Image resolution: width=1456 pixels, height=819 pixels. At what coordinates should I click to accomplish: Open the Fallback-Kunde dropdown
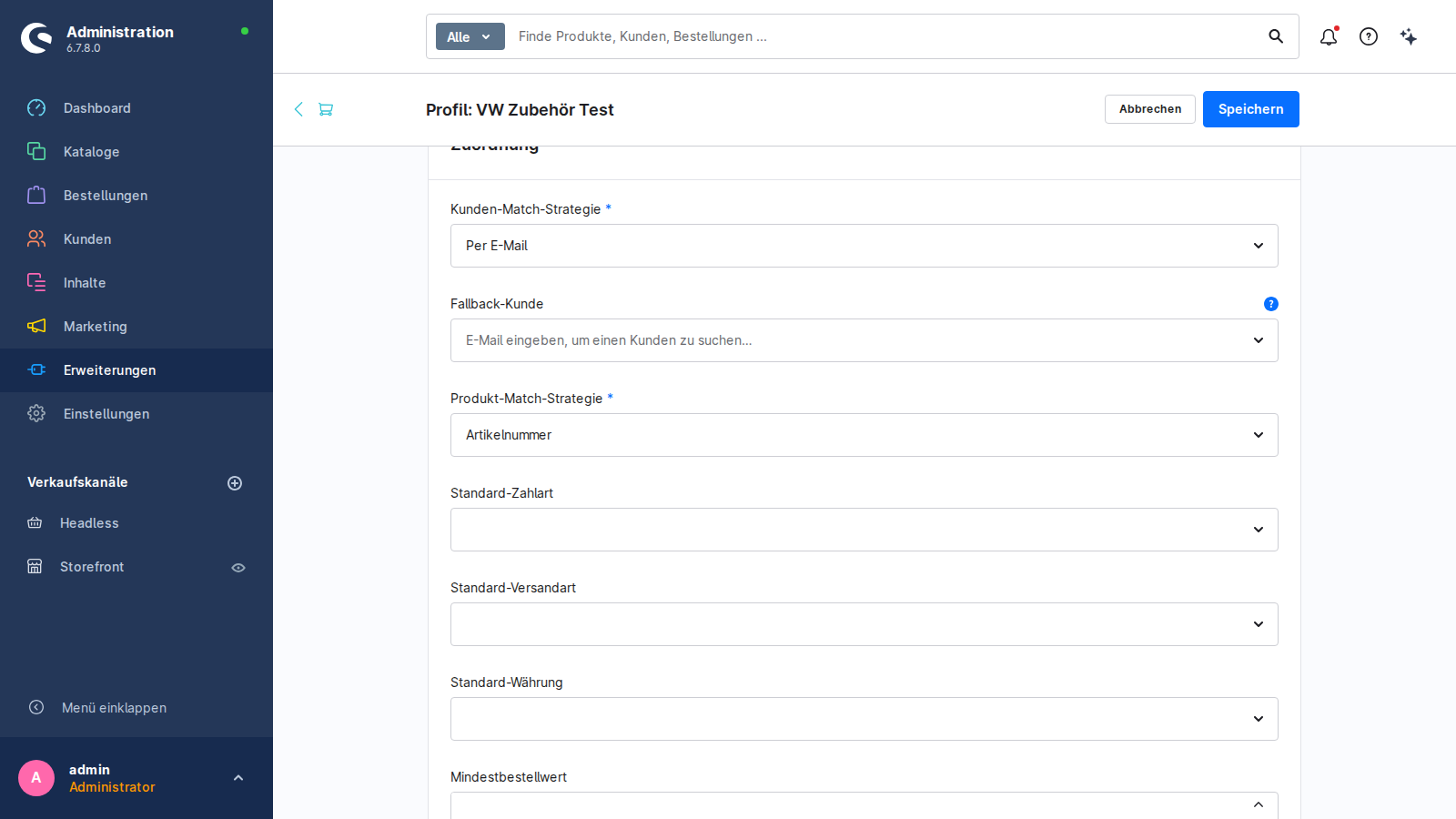tap(864, 340)
